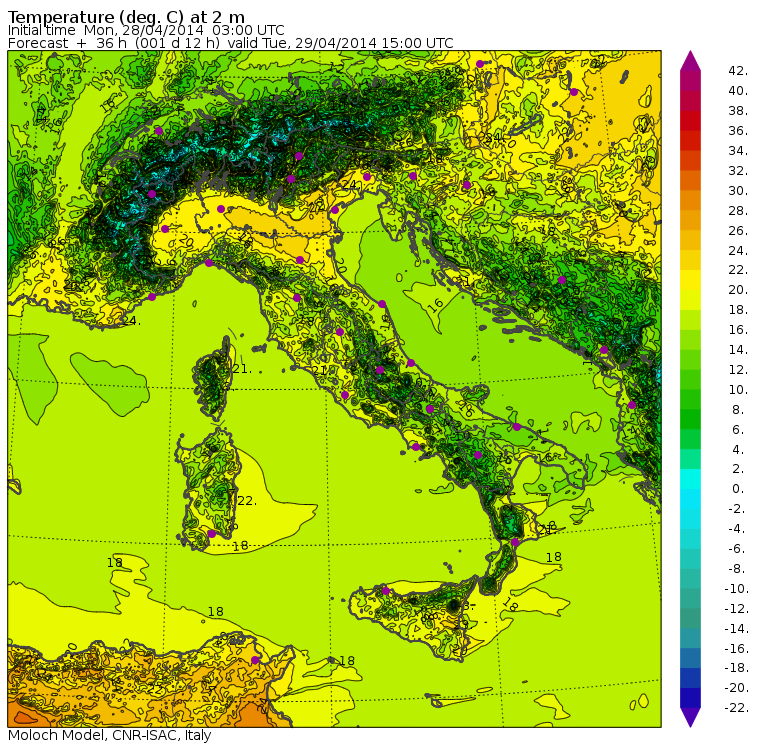760x749 pixels.
Task: Click the '28.' color bar label
Action: [x=738, y=210]
